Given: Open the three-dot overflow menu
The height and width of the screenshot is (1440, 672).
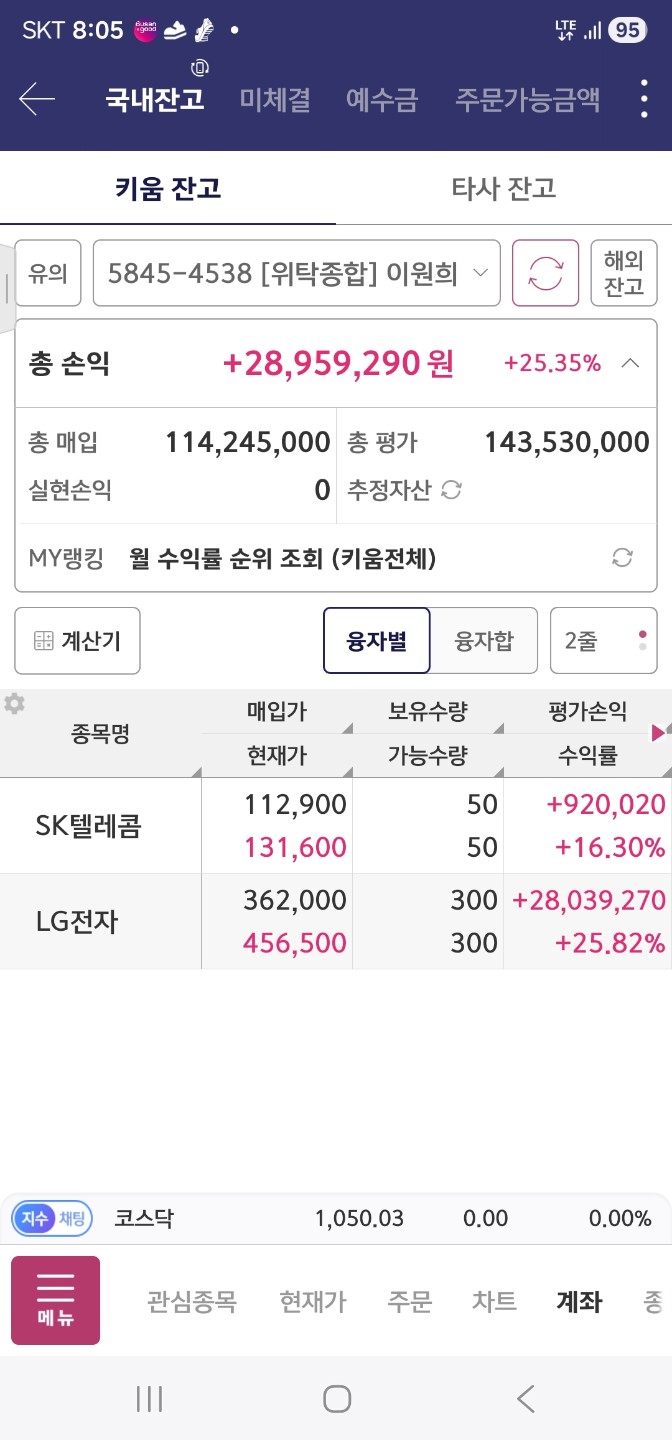Looking at the screenshot, I should (x=644, y=99).
